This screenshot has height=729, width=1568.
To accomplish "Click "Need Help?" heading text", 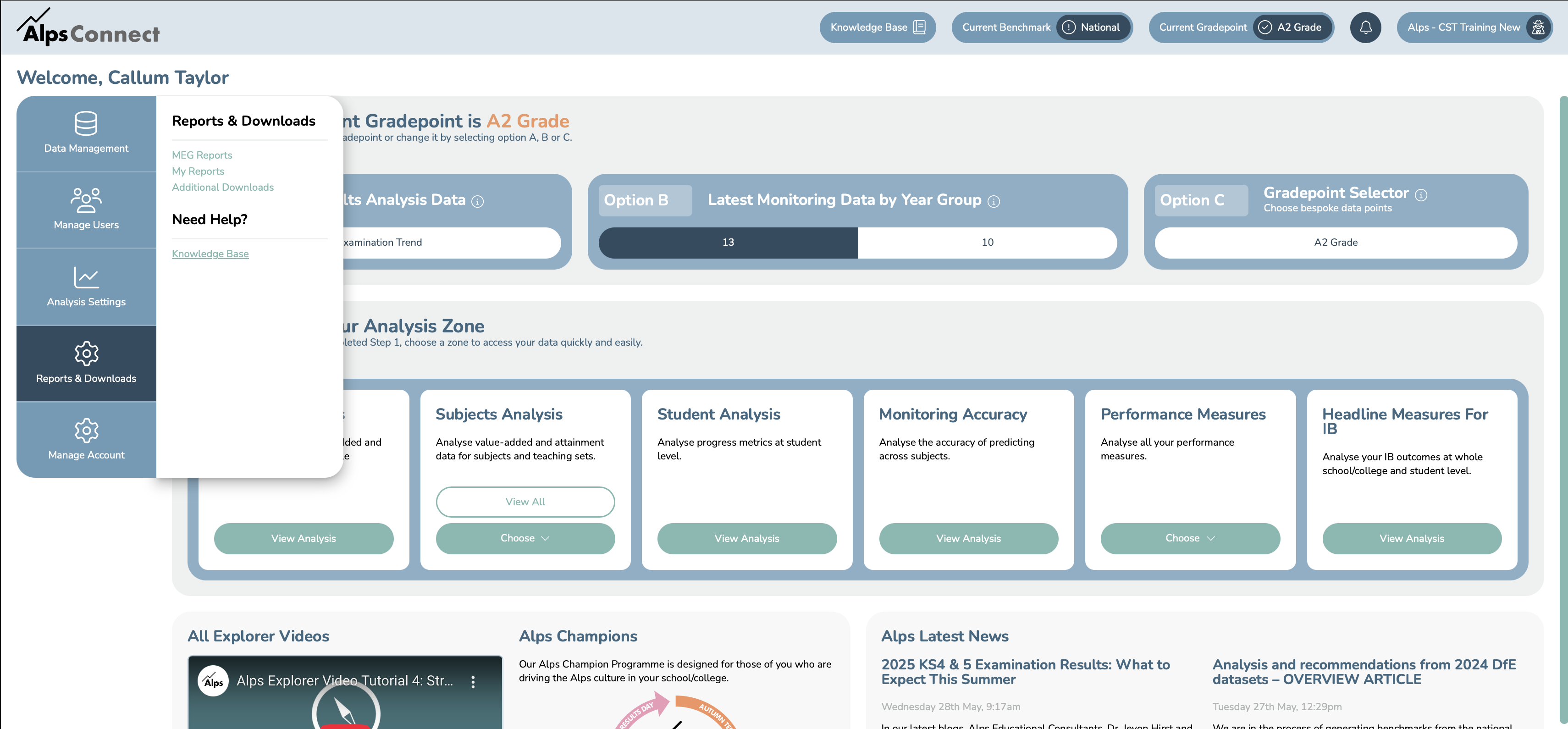I will [210, 220].
